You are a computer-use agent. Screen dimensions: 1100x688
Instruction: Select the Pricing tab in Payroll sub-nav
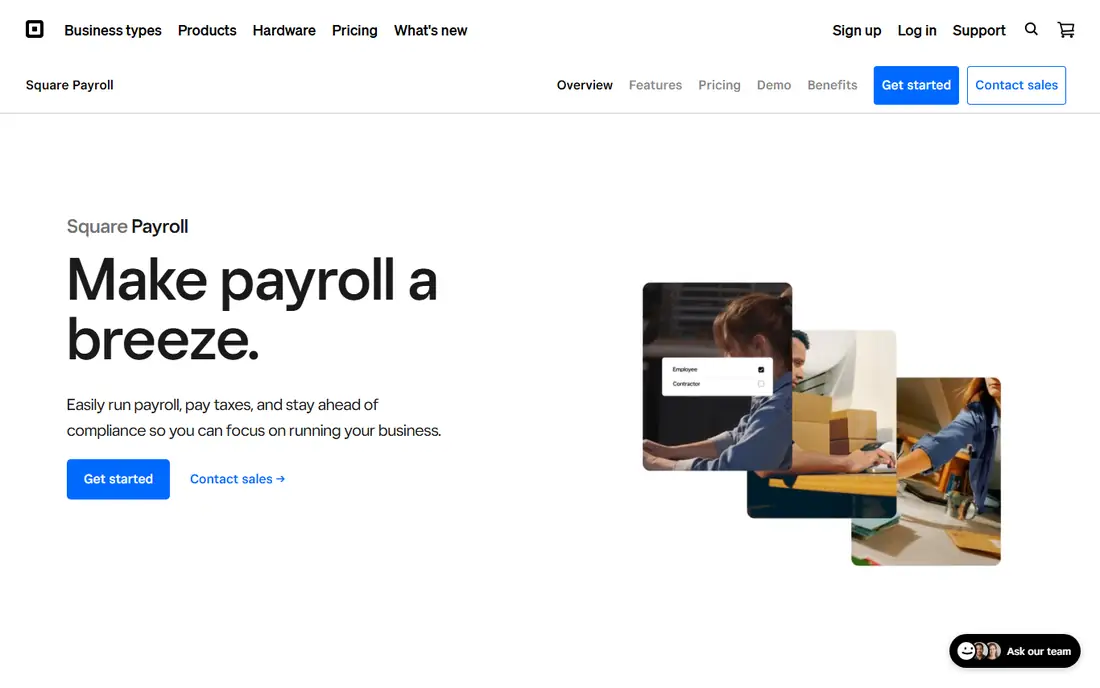tap(719, 85)
